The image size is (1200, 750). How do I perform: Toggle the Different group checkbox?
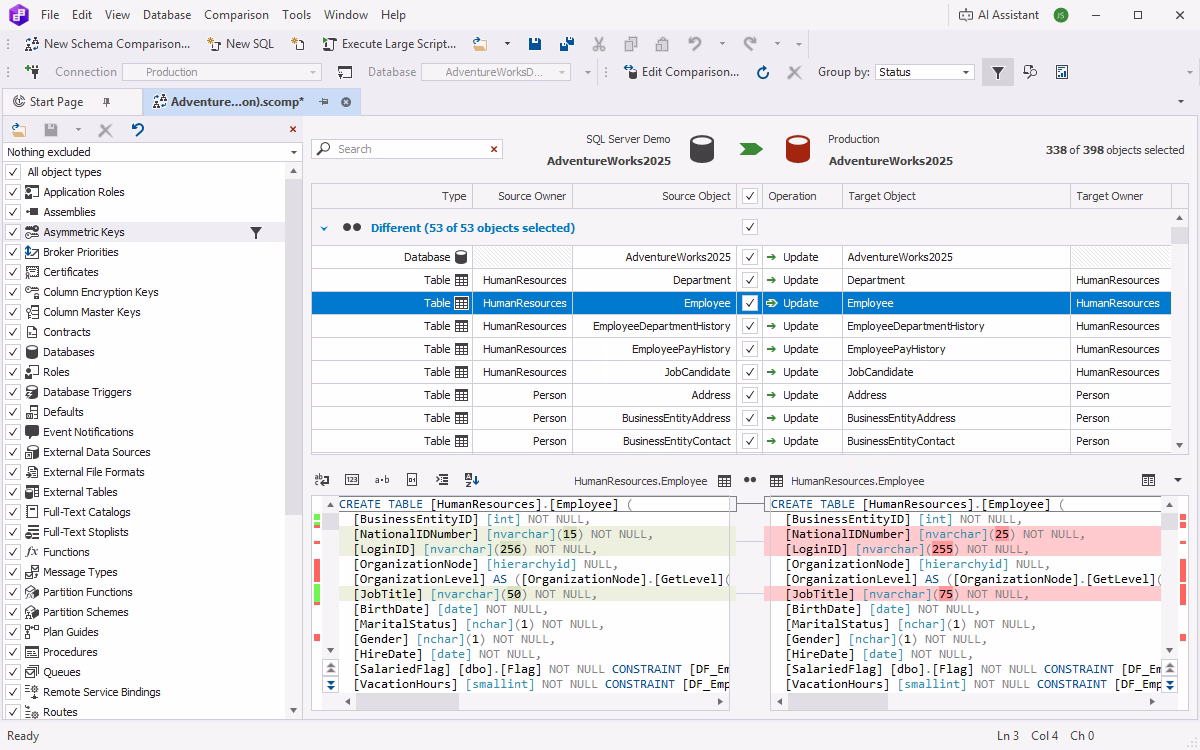pyautogui.click(x=750, y=227)
